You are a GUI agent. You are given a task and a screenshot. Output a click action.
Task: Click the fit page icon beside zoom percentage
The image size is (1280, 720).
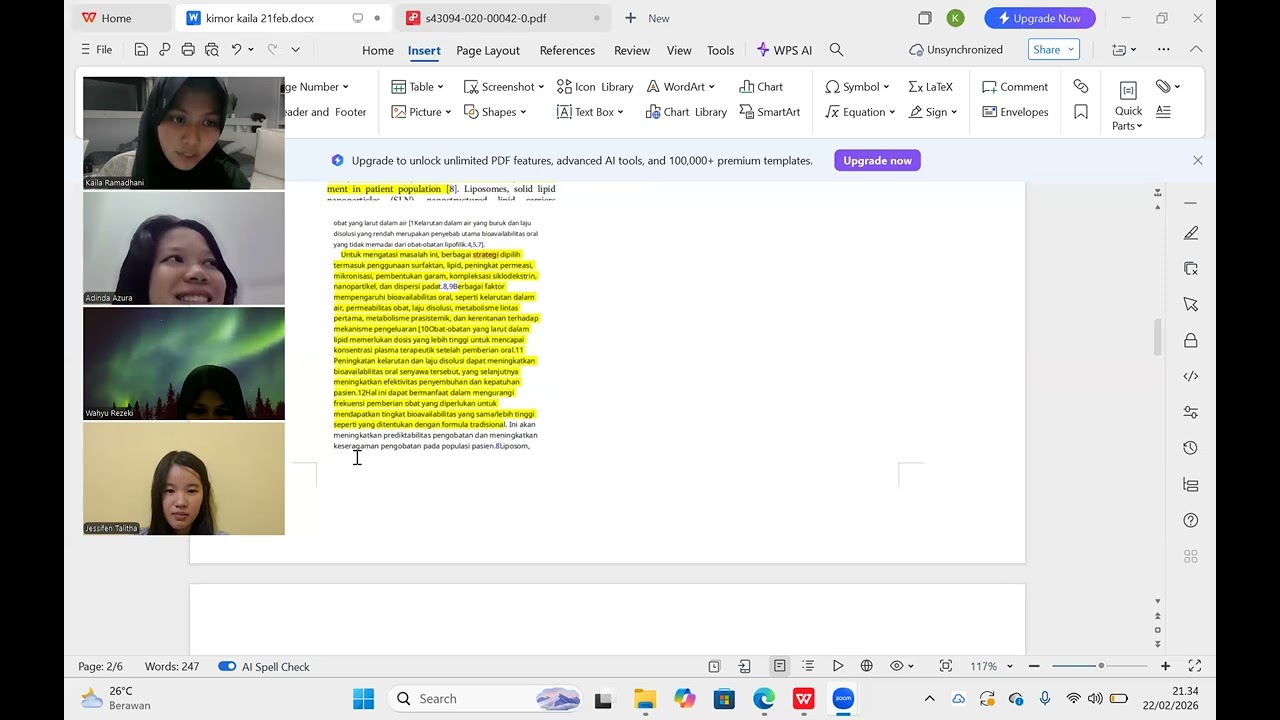946,666
